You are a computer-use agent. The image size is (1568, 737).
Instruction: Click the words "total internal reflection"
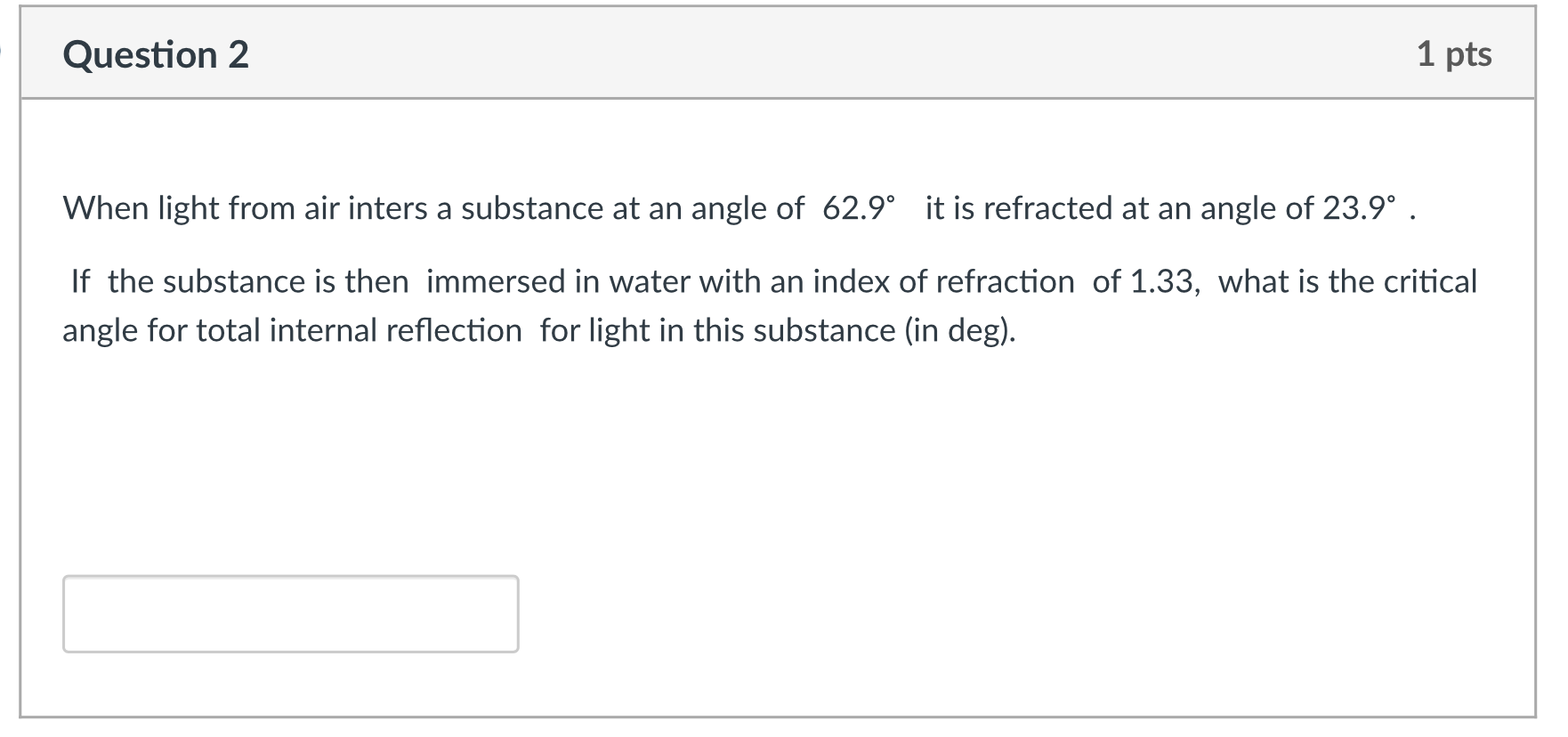tap(359, 331)
